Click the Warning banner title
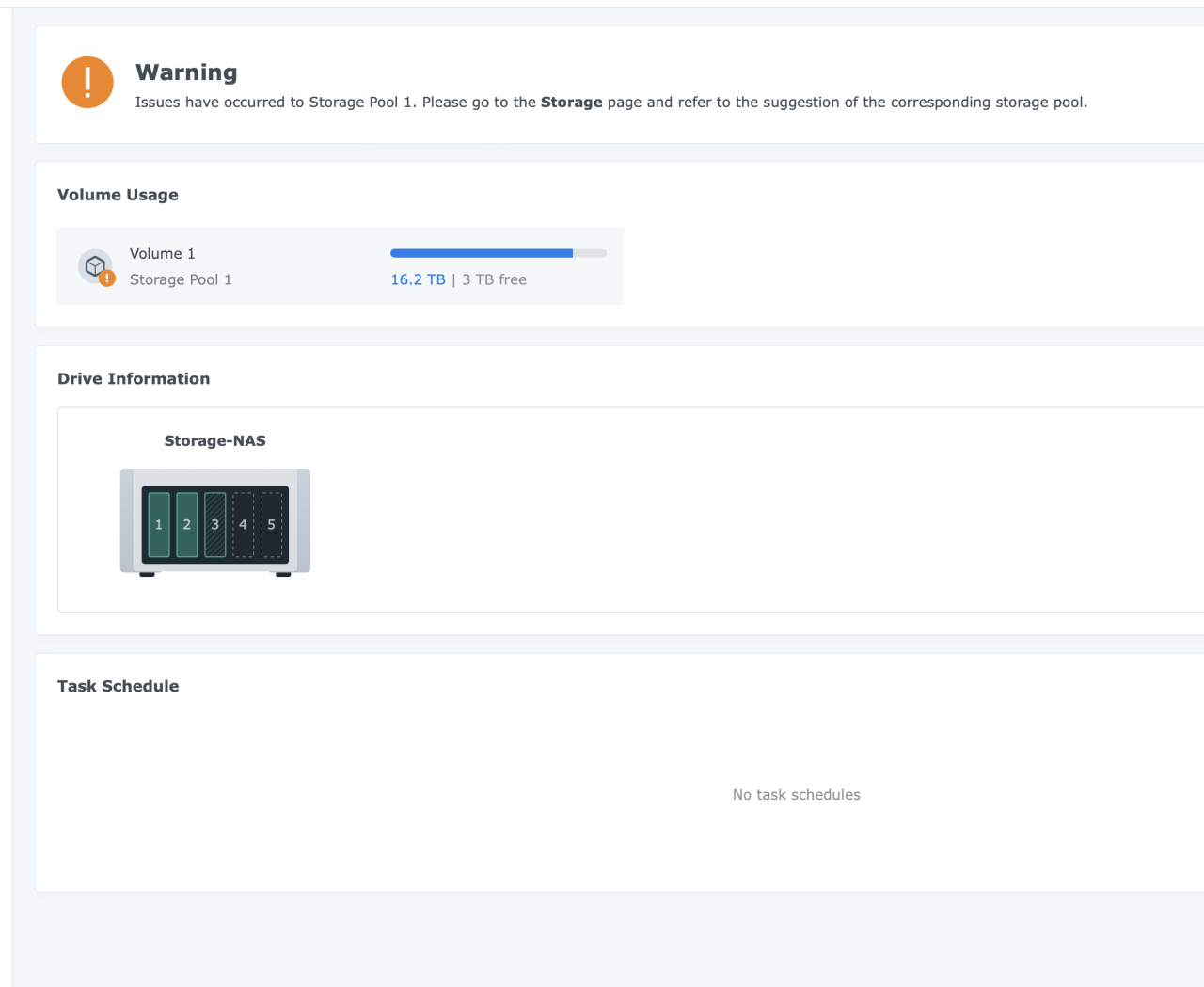The width and height of the screenshot is (1204, 987). pyautogui.click(x=186, y=72)
